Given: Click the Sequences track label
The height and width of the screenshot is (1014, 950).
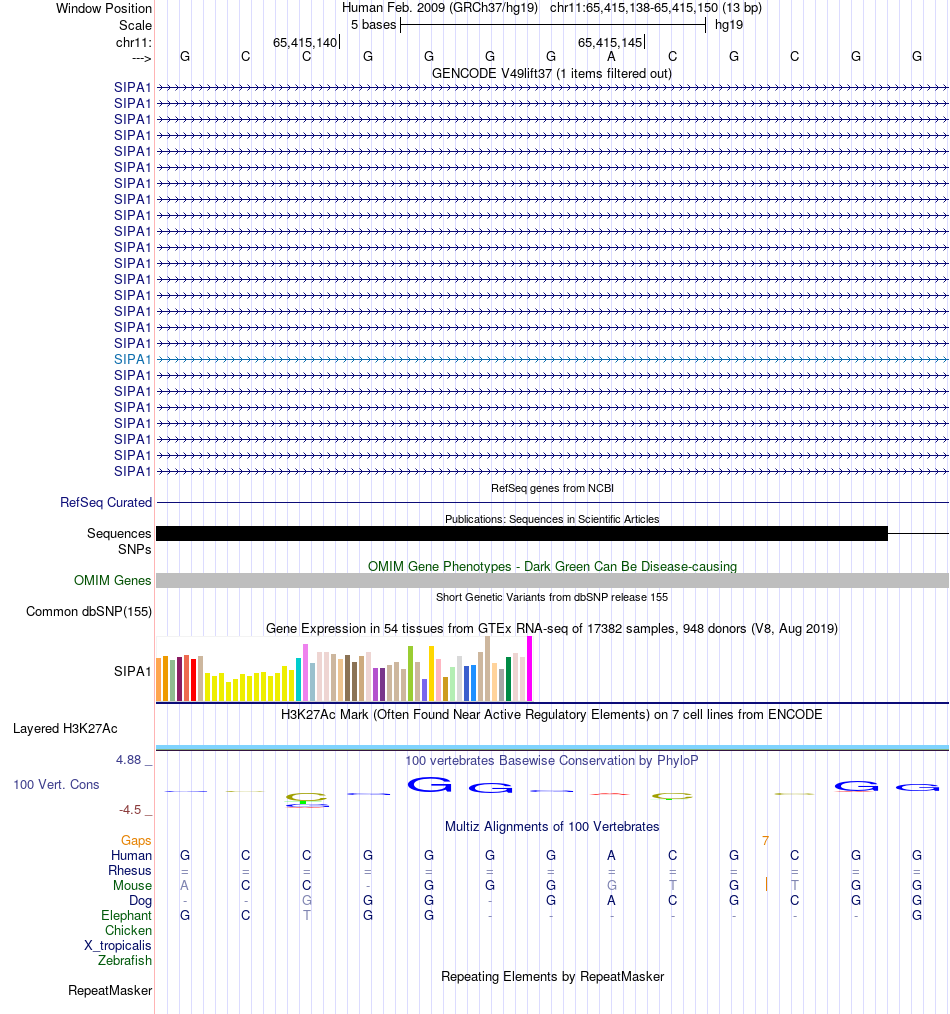Looking at the screenshot, I should pyautogui.click(x=119, y=534).
